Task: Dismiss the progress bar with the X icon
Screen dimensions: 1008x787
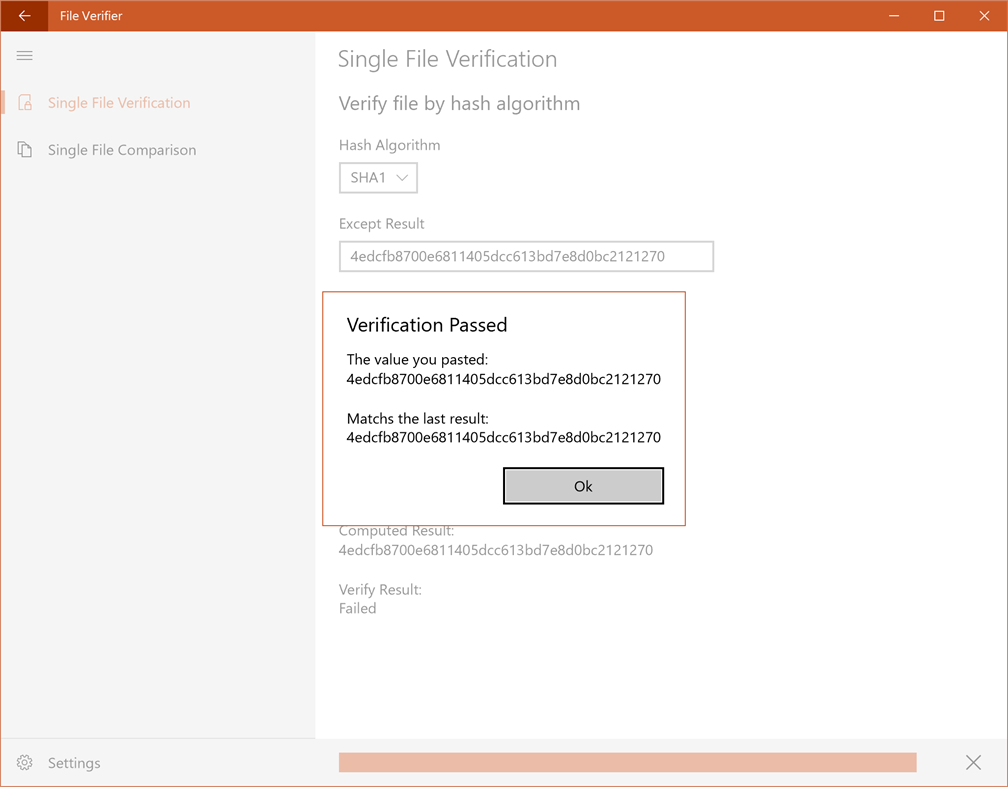Action: tap(973, 762)
